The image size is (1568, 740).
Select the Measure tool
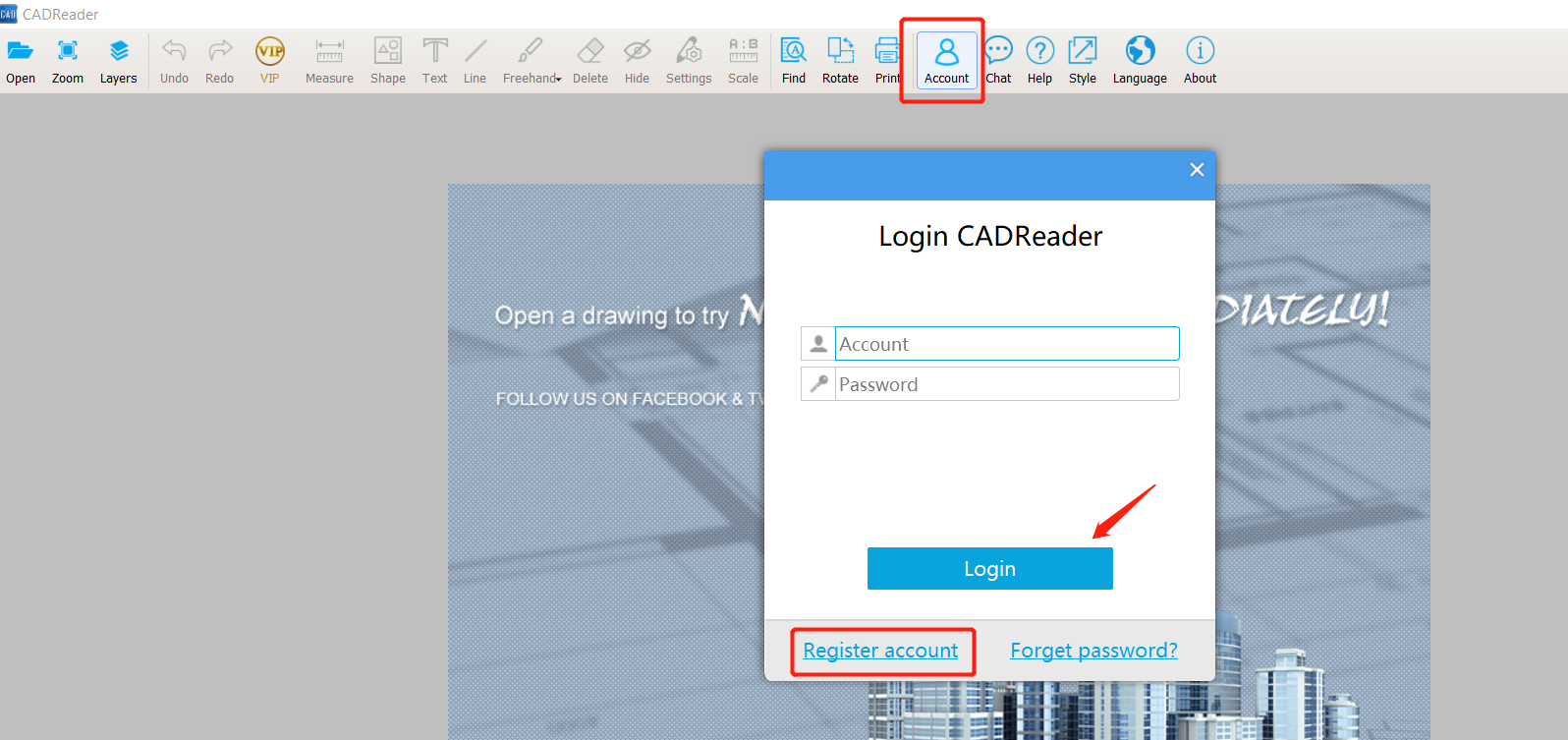tap(329, 61)
